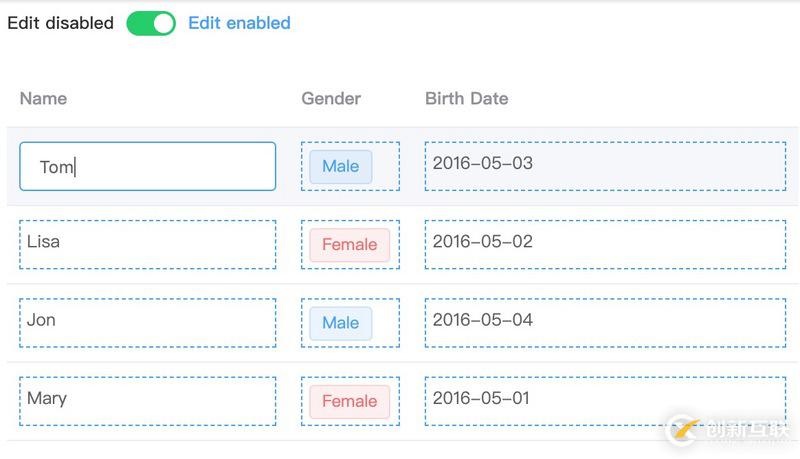Open the Female gender tag in Lisa's row

pos(349,244)
